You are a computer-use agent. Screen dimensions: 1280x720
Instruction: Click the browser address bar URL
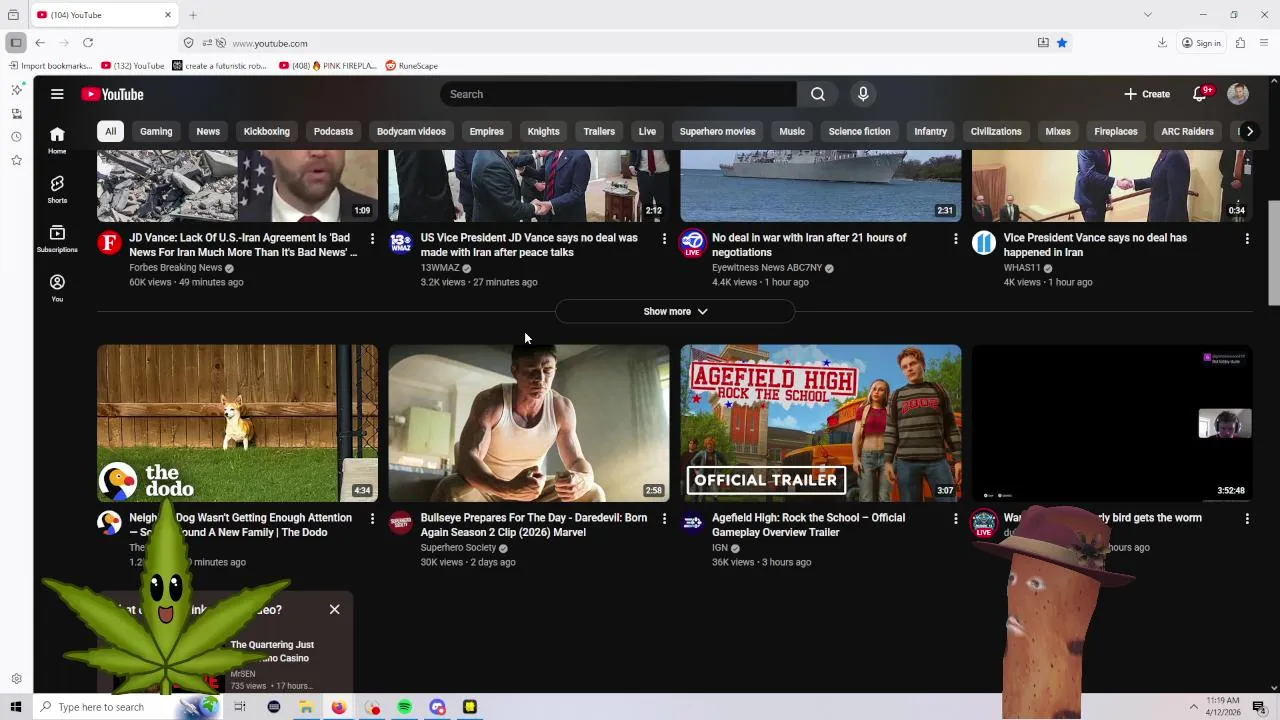[270, 43]
